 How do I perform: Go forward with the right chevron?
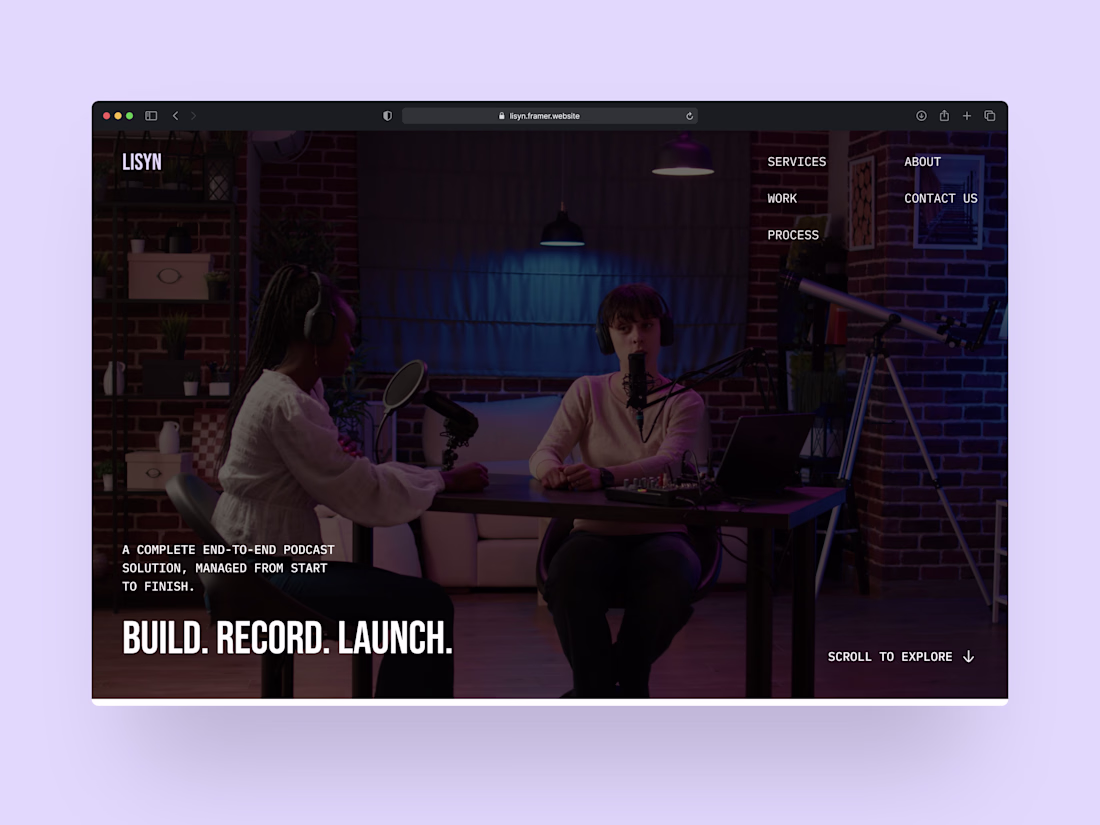click(x=194, y=116)
